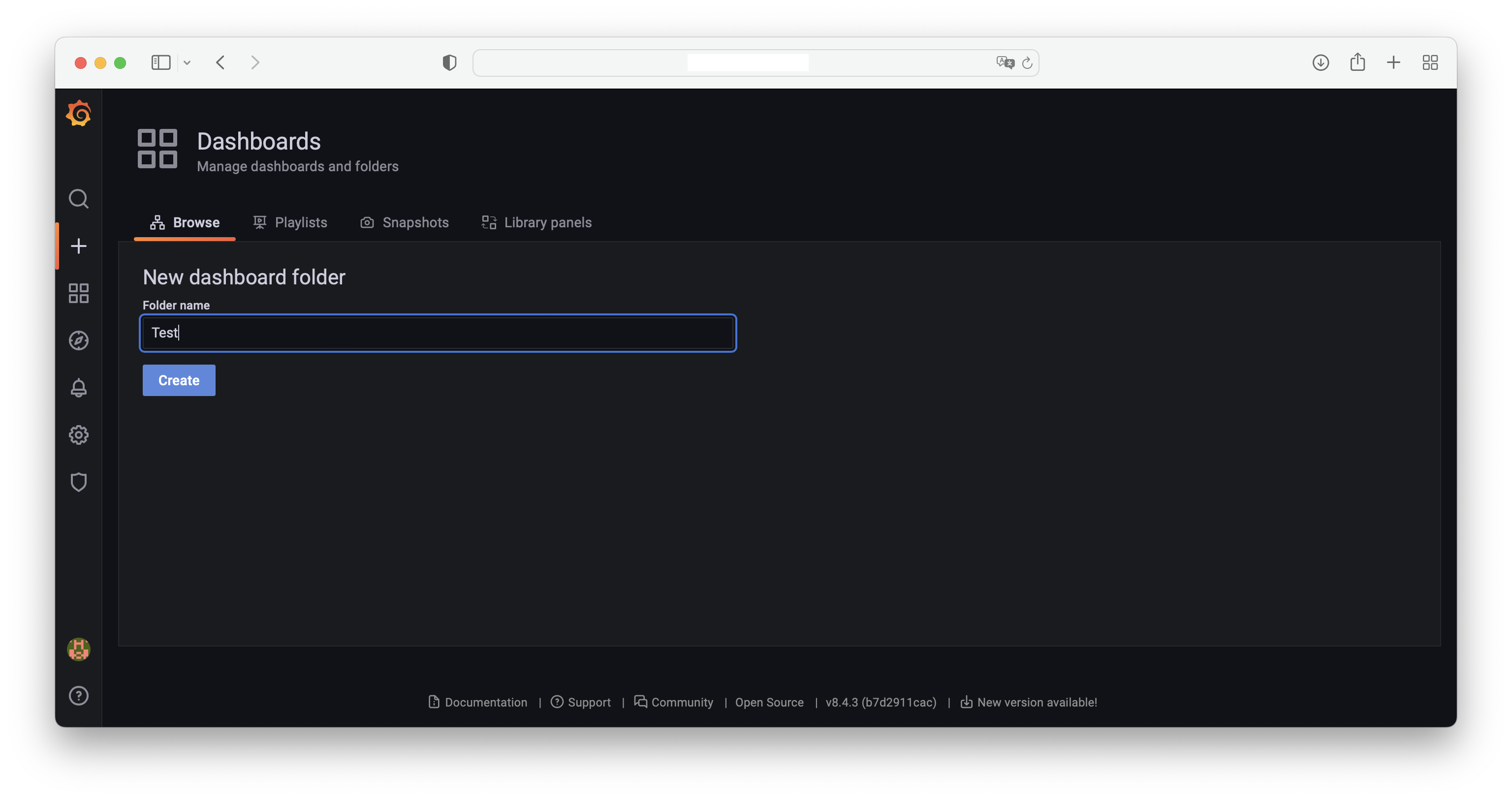The width and height of the screenshot is (1512, 800).
Task: Click the Safari share icon
Action: [1357, 62]
